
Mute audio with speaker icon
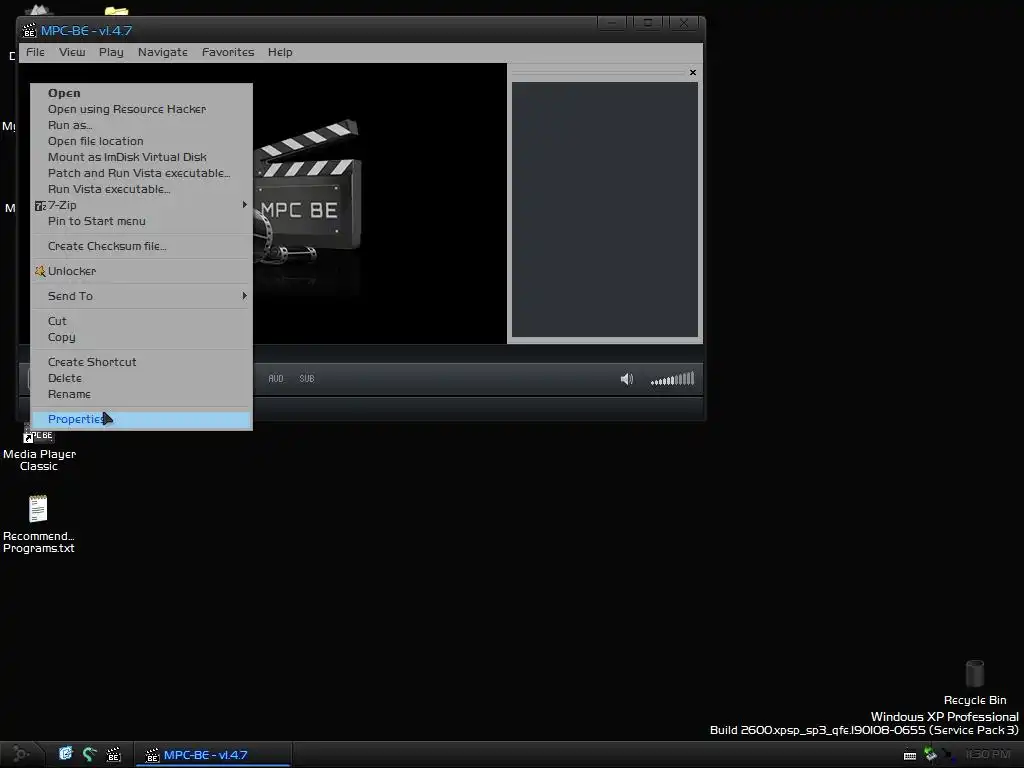coord(626,379)
